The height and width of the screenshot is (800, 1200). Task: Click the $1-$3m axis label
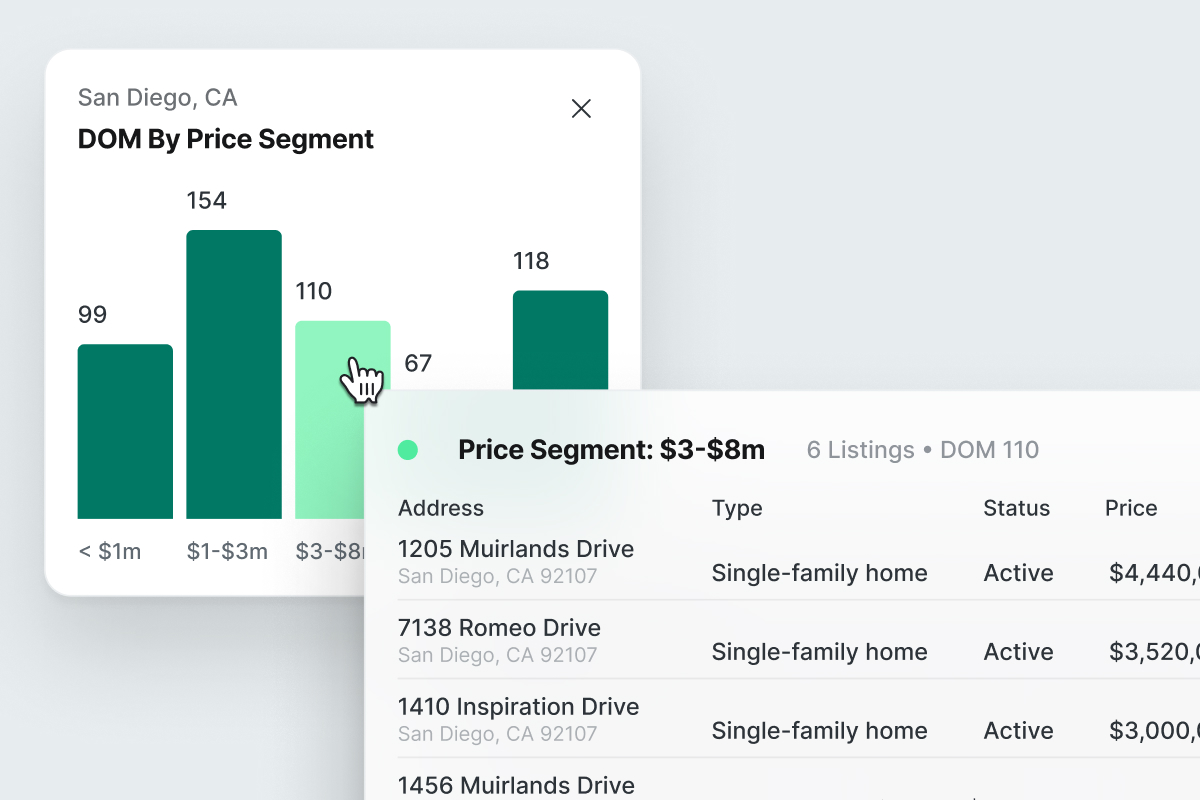(227, 551)
